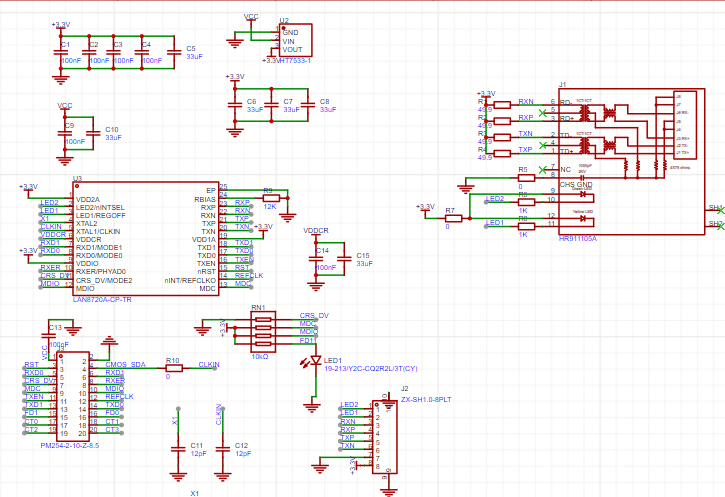
Task: Click the HR911105A part name
Action: [578, 239]
